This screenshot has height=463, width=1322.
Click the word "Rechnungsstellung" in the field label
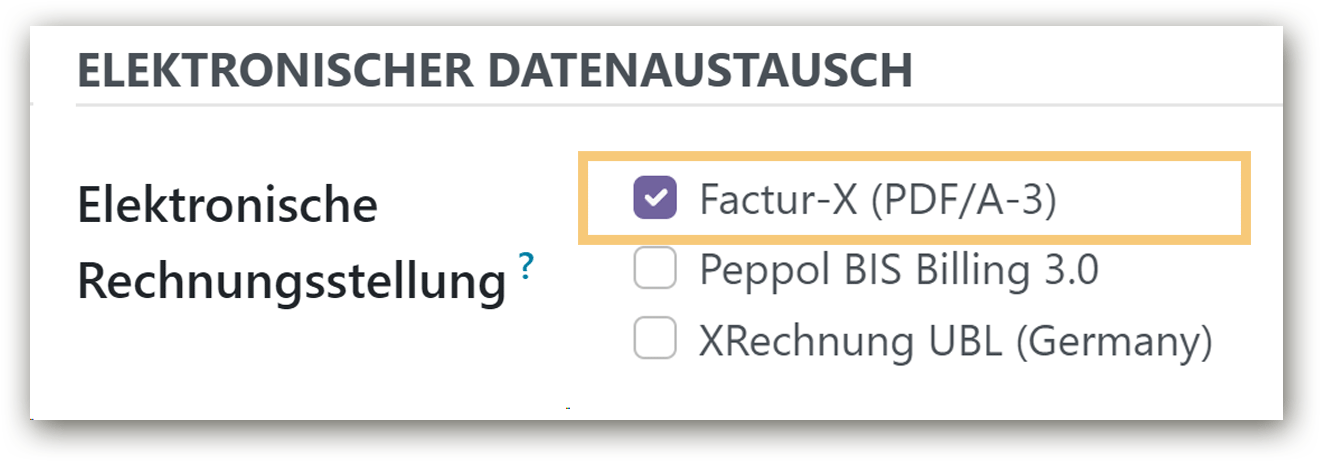[x=291, y=283]
